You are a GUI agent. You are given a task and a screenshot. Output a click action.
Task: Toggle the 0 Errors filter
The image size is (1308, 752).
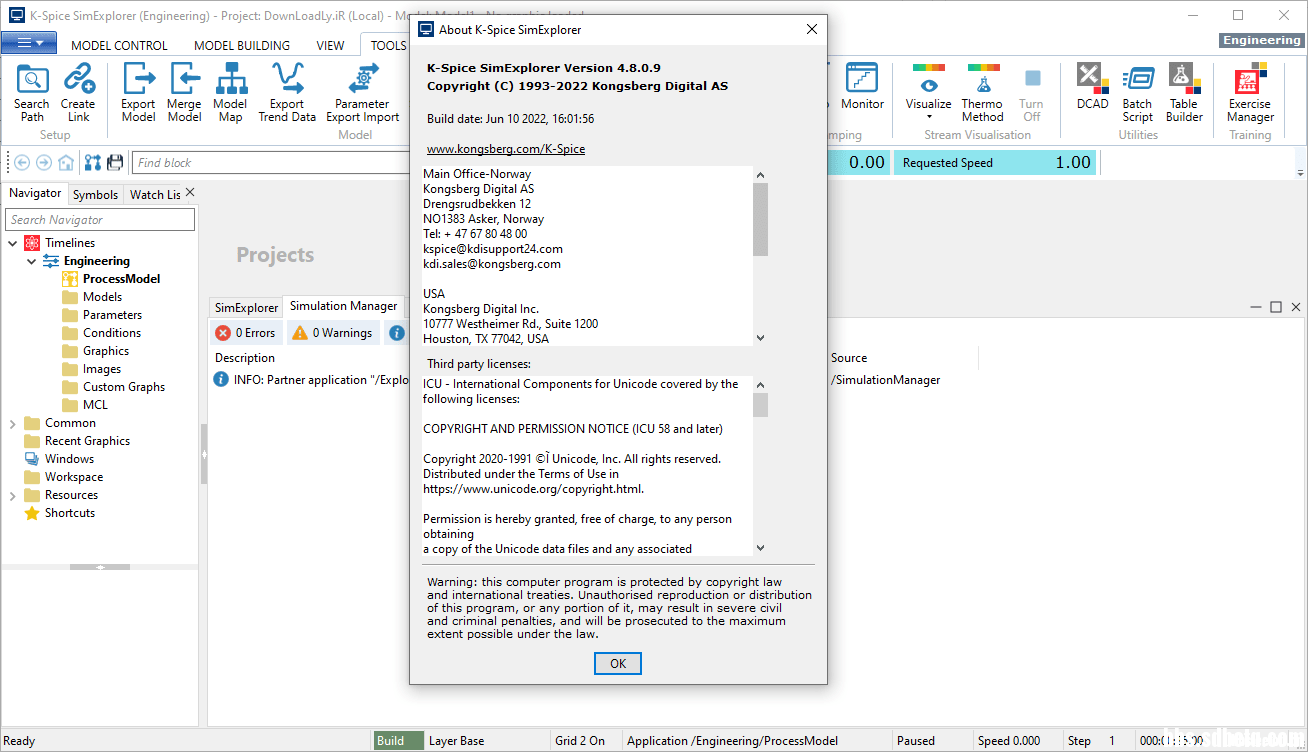[x=246, y=333]
